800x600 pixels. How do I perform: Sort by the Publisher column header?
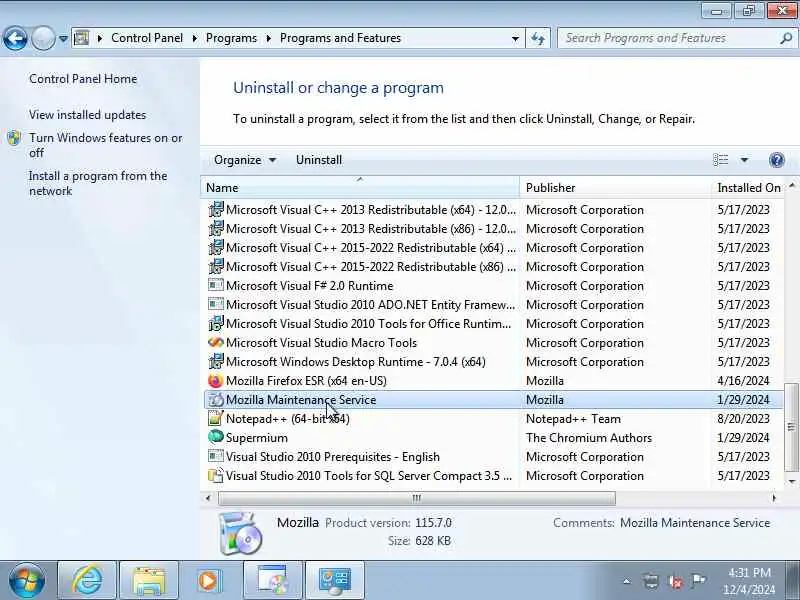tap(615, 188)
